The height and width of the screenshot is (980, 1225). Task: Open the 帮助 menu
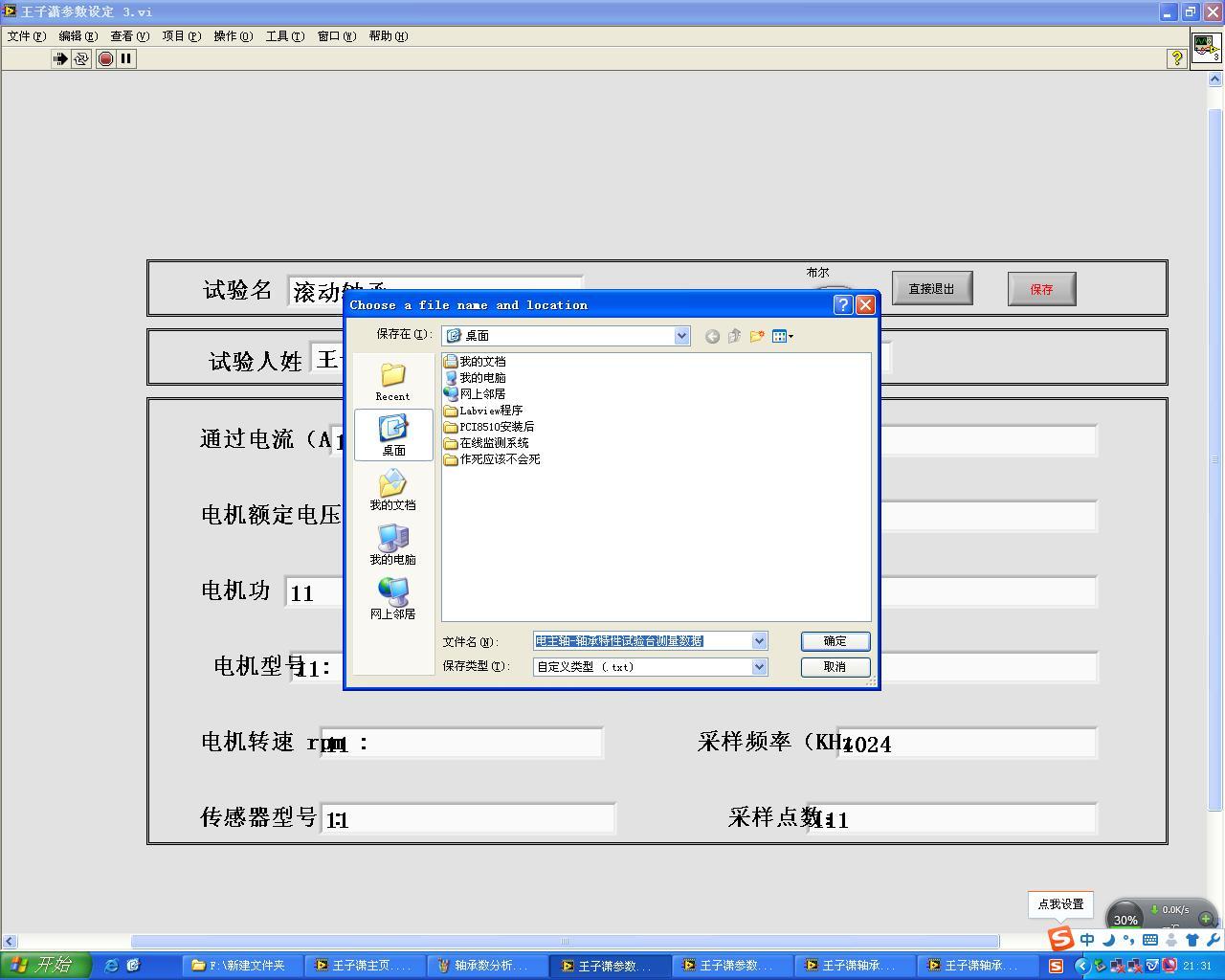(388, 35)
